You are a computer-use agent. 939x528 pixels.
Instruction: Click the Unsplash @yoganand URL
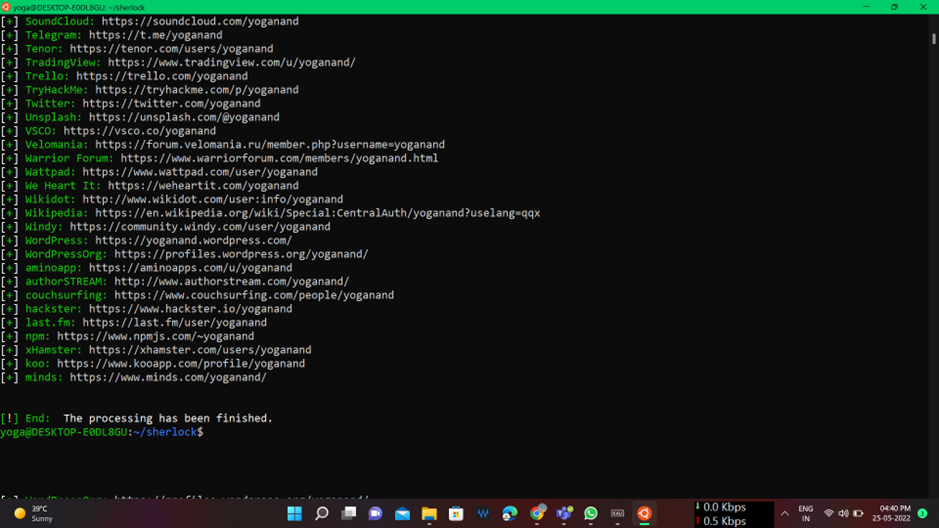click(184, 117)
